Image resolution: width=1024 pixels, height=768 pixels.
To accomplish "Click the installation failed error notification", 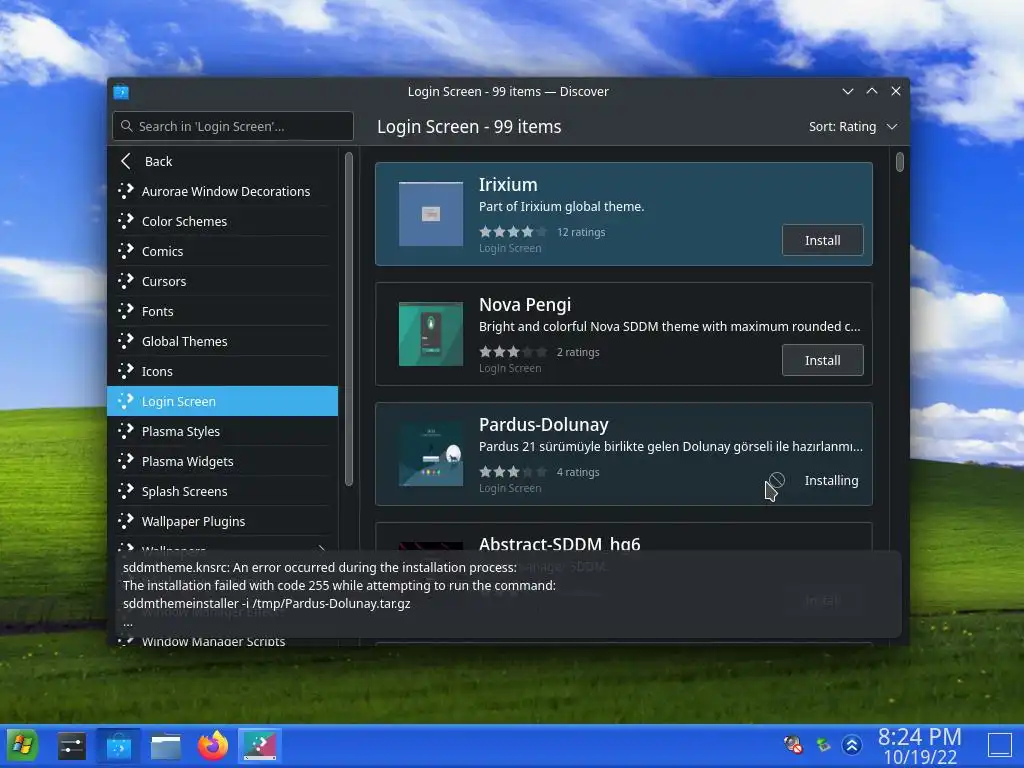I will [509, 594].
